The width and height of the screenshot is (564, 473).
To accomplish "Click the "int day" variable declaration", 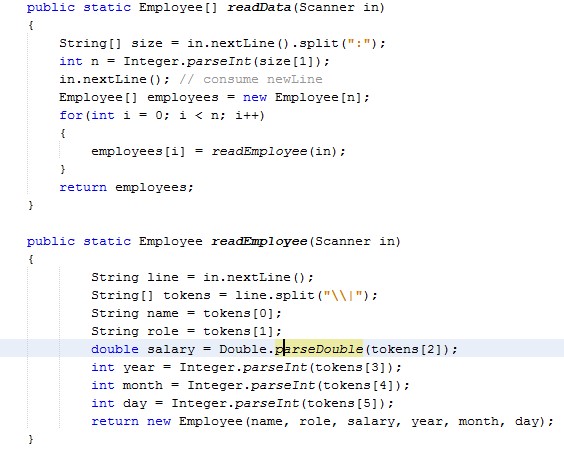I will tap(119, 403).
